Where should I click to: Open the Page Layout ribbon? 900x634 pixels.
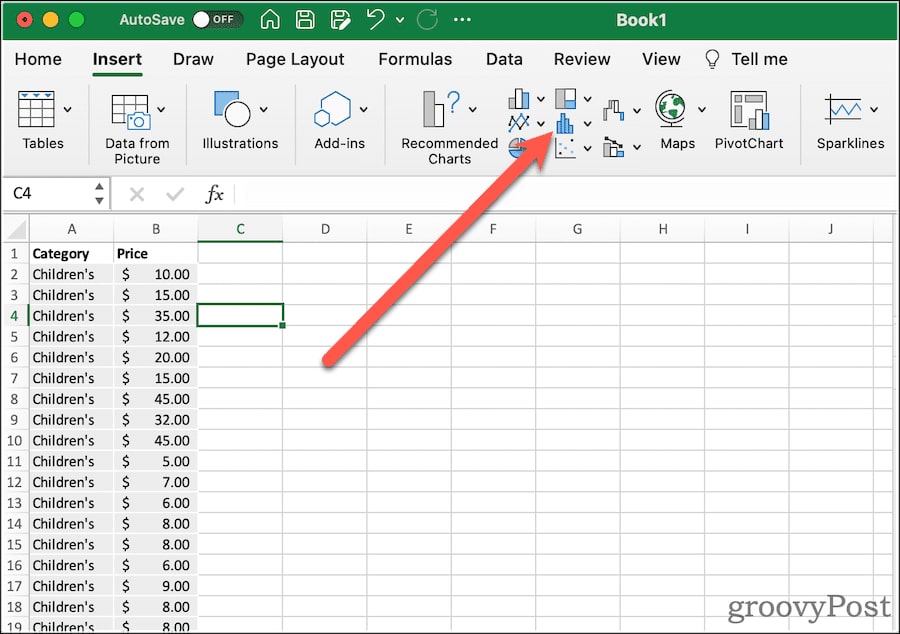click(295, 60)
